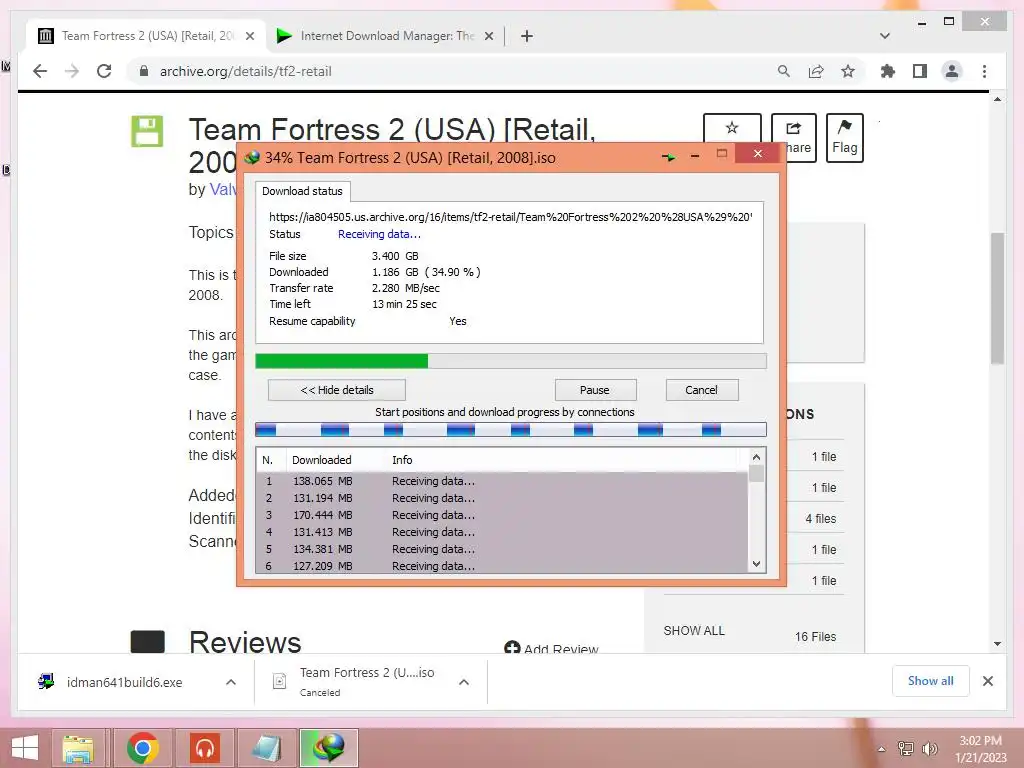The height and width of the screenshot is (768, 1024).
Task: Click the address bar URL archive.org/details/tf2-retail
Action: [246, 71]
